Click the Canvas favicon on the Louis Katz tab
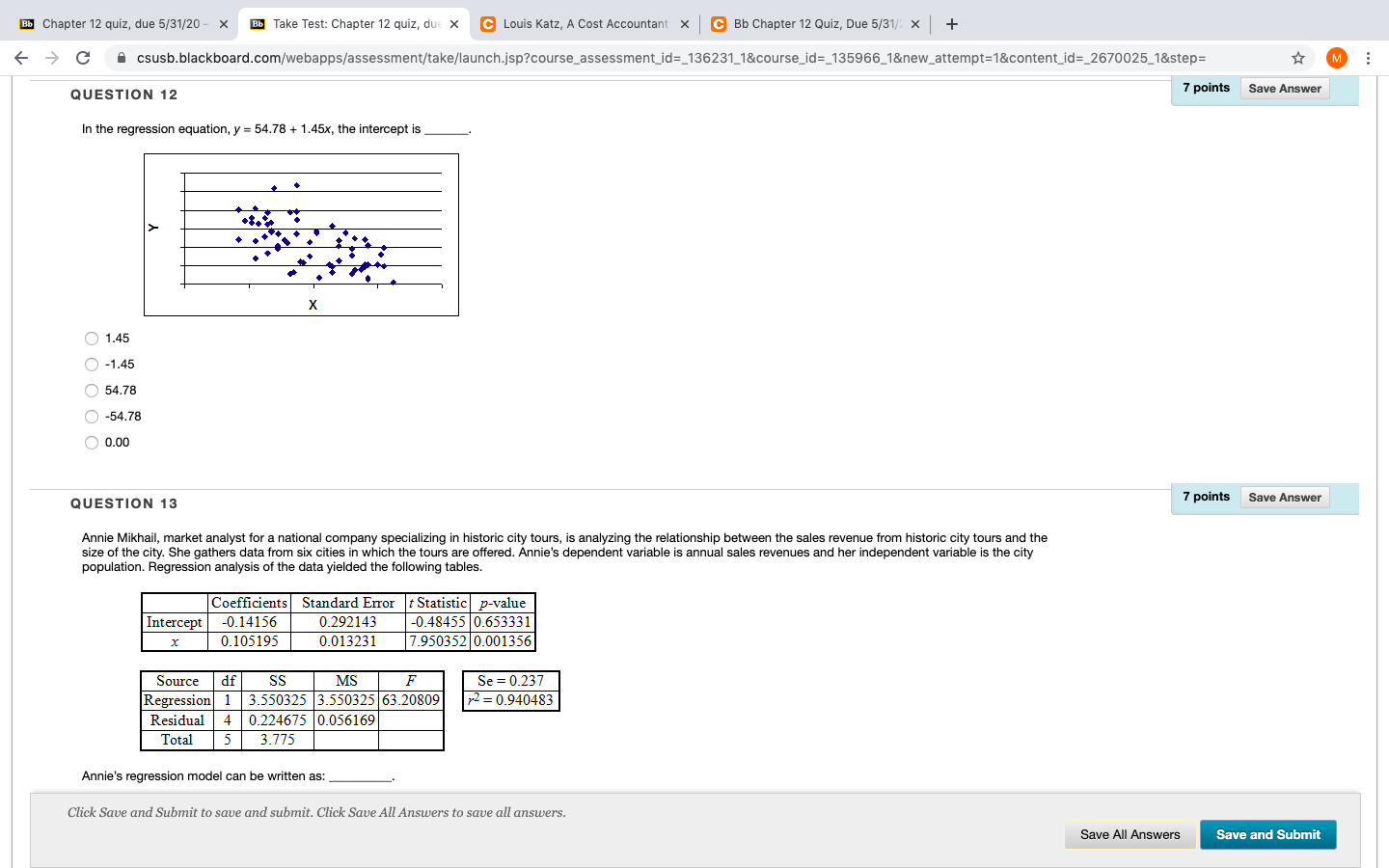 [x=487, y=23]
